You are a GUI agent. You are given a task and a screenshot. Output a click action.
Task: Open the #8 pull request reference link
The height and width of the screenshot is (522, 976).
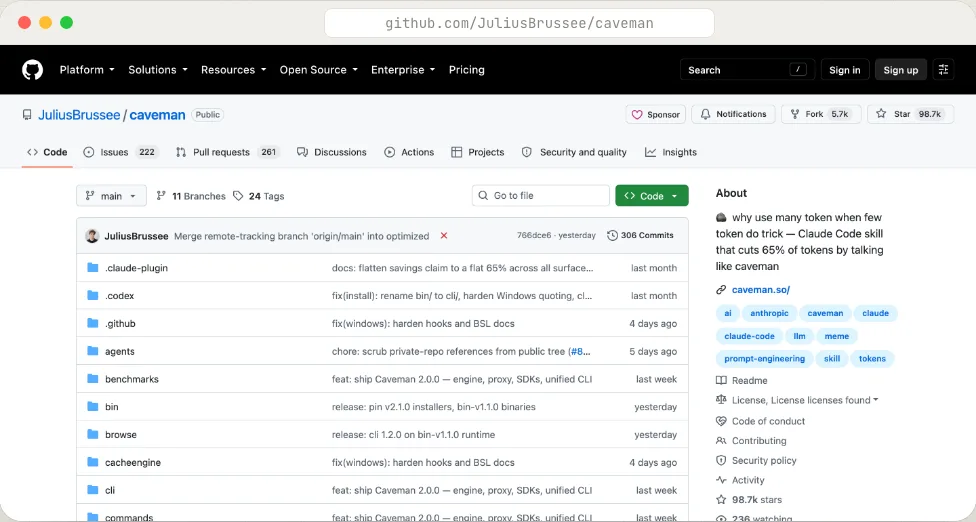pyautogui.click(x=580, y=351)
